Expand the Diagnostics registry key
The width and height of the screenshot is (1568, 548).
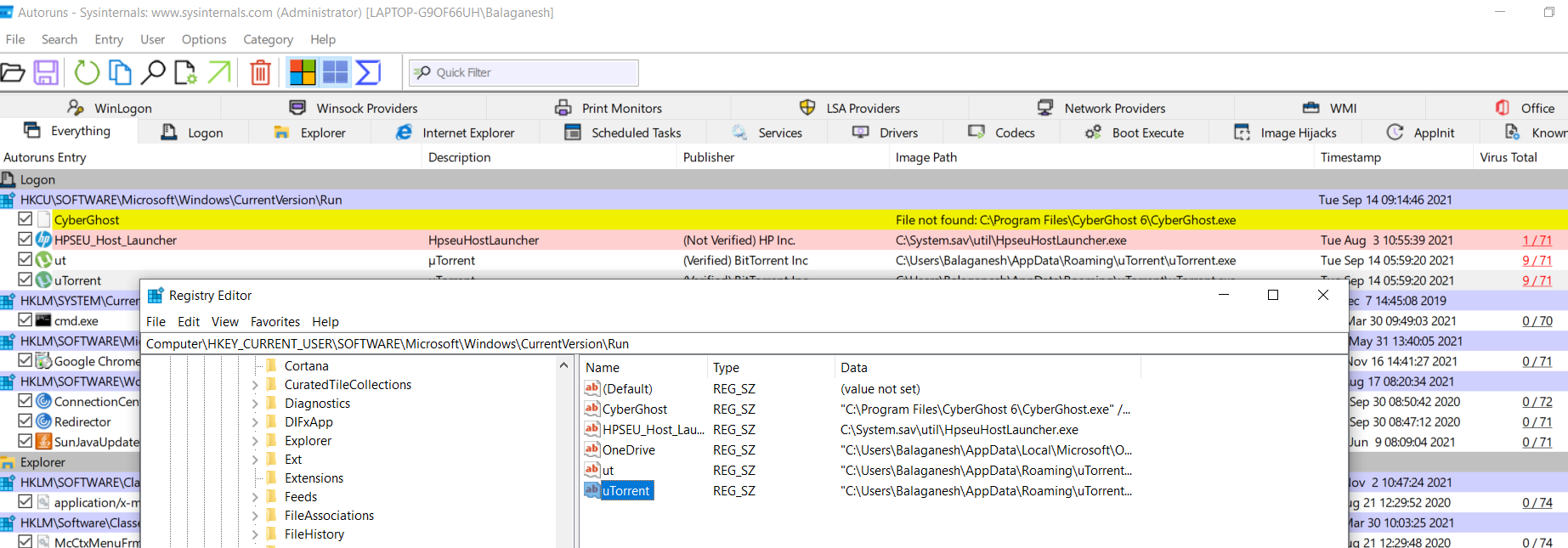254,404
